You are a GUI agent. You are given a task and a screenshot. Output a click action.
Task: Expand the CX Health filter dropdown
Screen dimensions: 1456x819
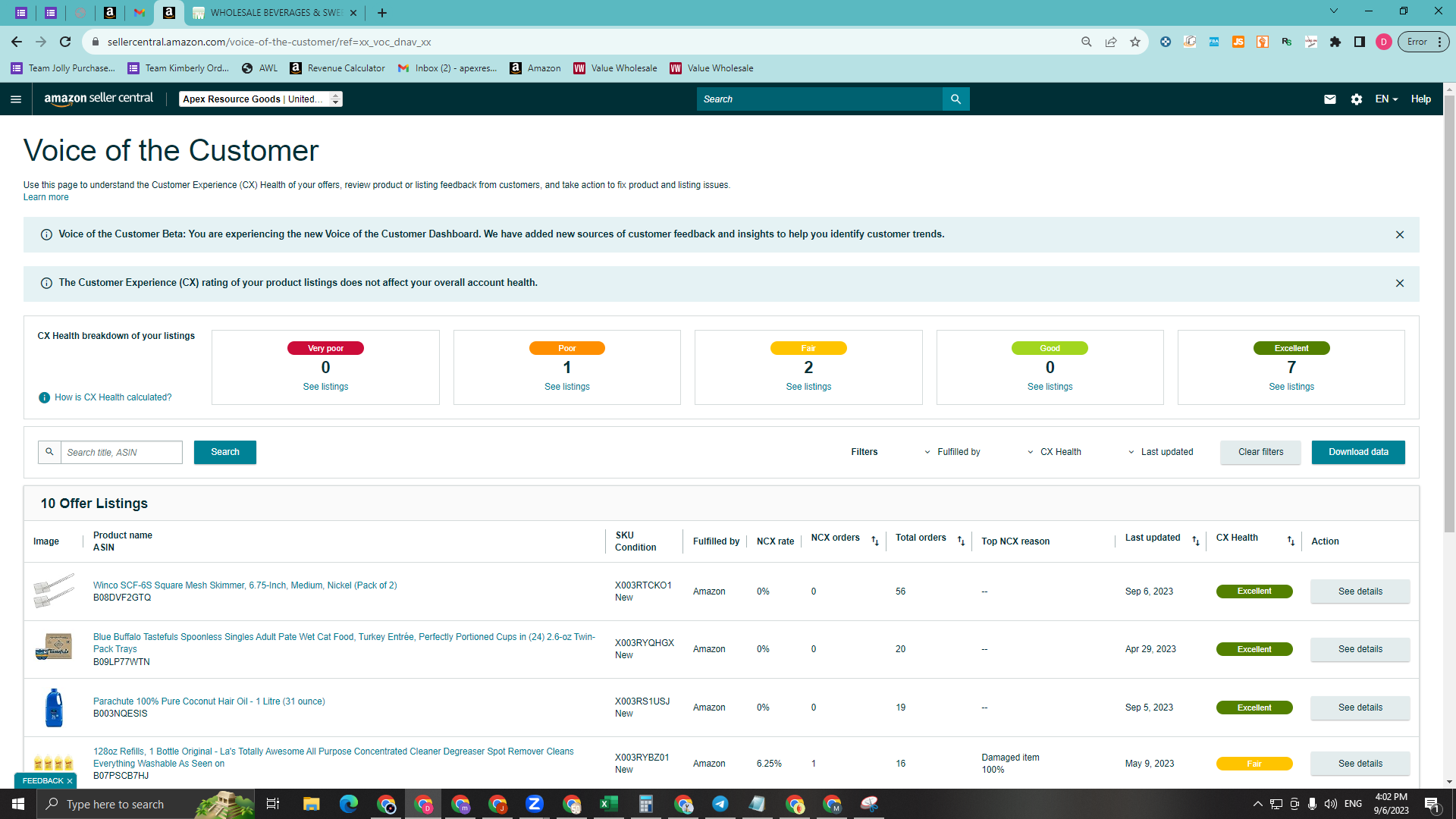pyautogui.click(x=1054, y=453)
